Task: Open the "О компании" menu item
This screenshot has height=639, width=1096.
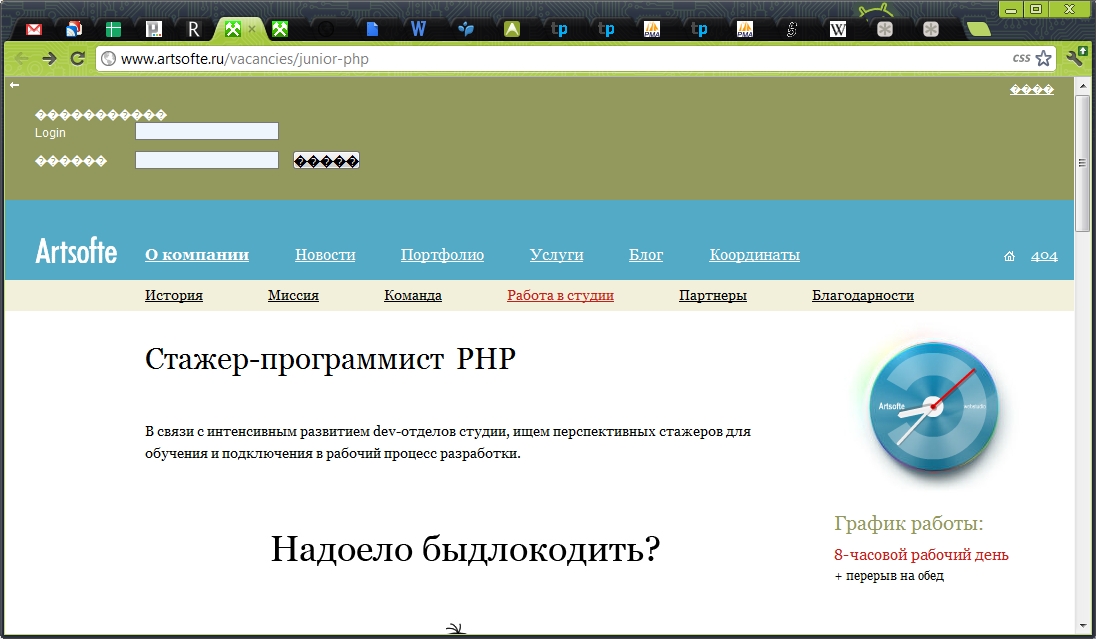Action: pyautogui.click(x=197, y=254)
